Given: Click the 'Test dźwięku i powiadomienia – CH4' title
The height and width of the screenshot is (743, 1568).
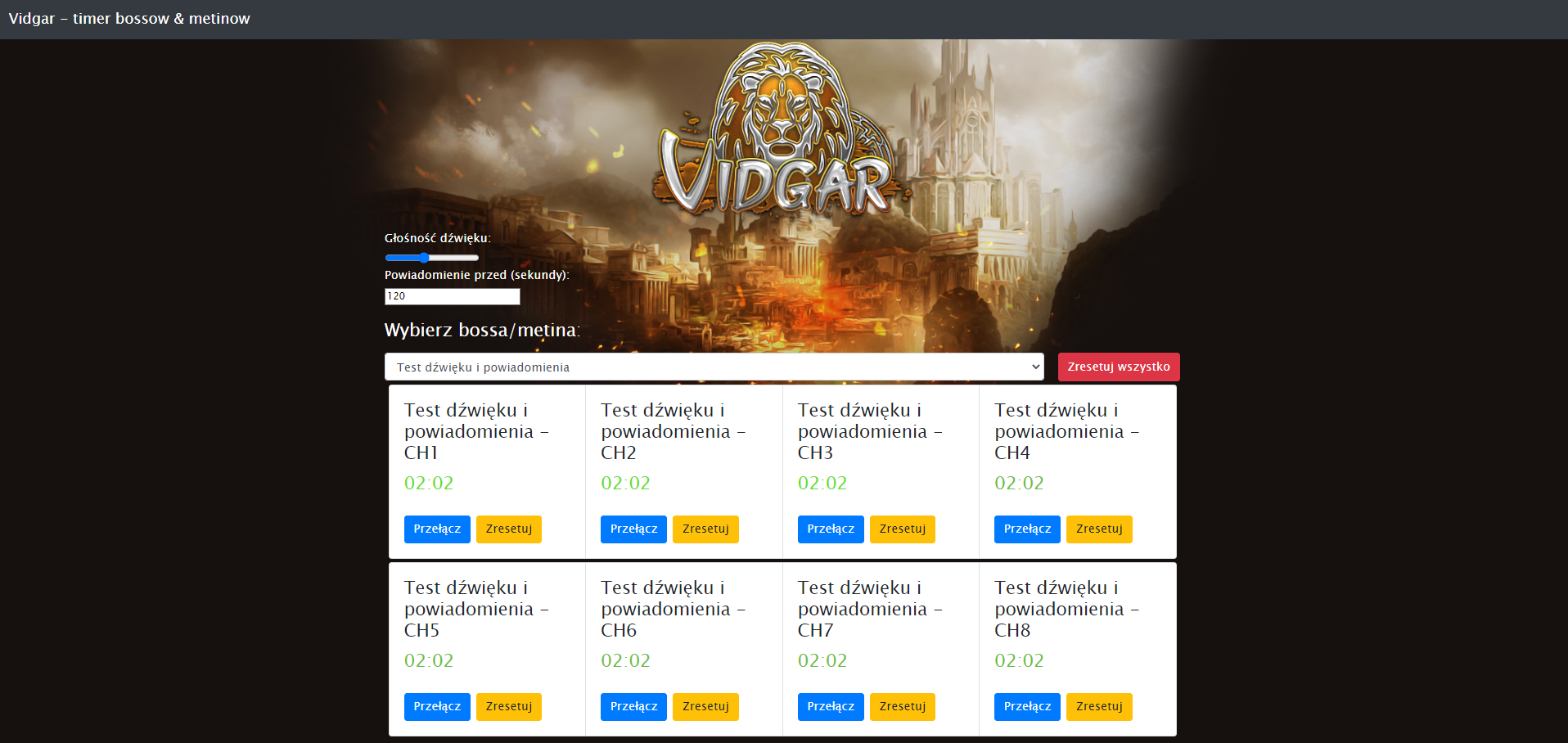Looking at the screenshot, I should (1066, 431).
